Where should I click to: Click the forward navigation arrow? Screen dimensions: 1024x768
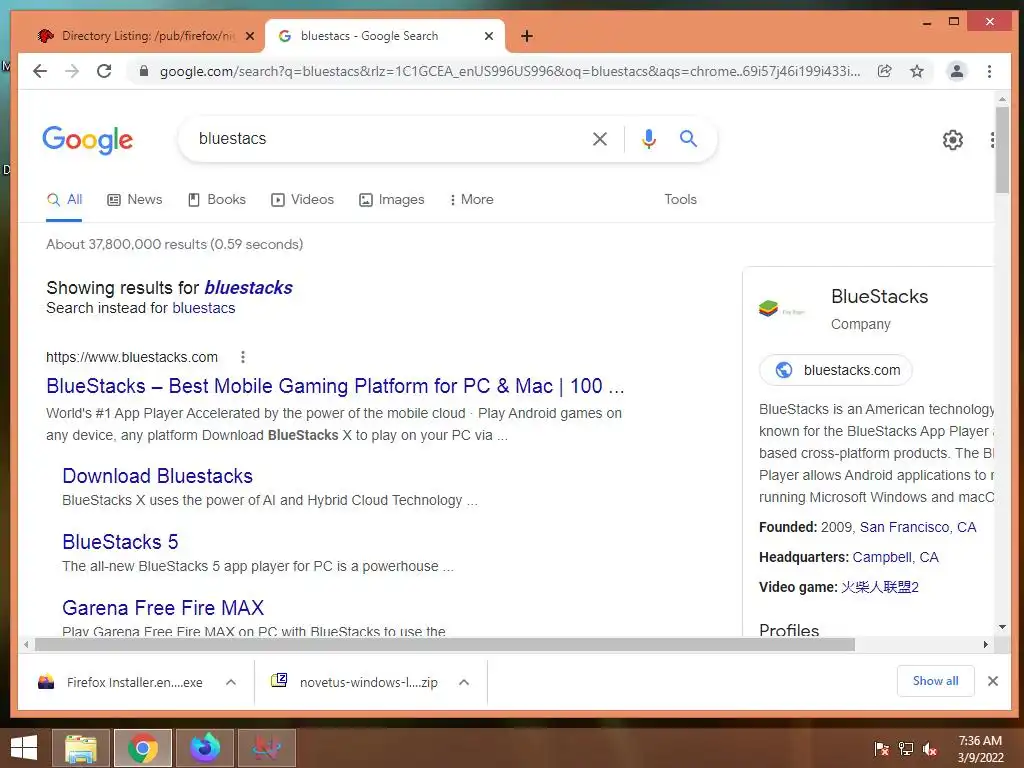point(72,71)
